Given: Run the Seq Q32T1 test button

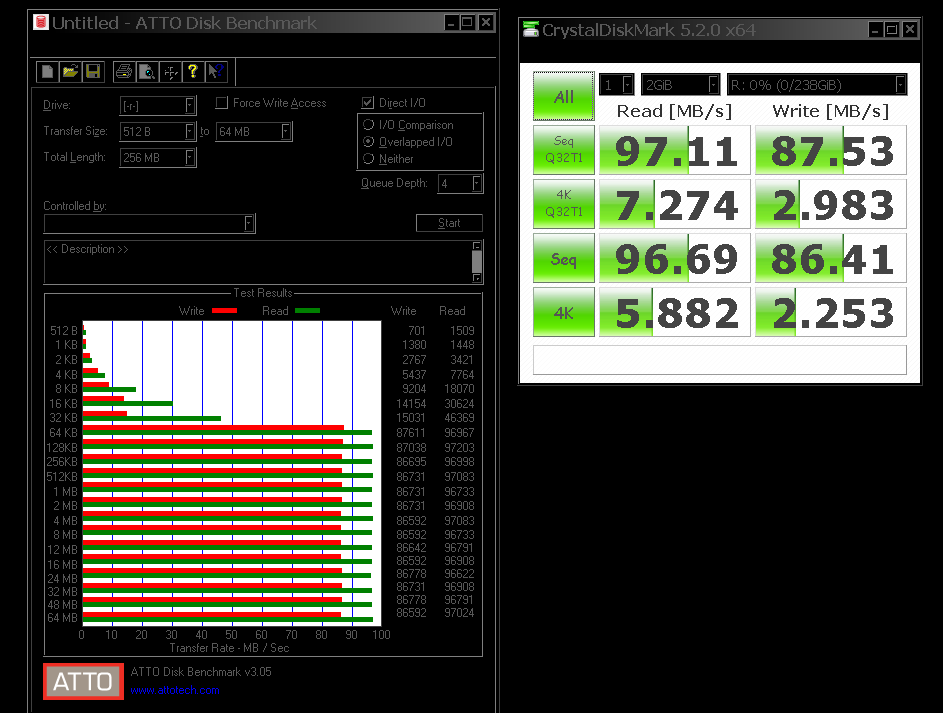Looking at the screenshot, I should click(564, 151).
